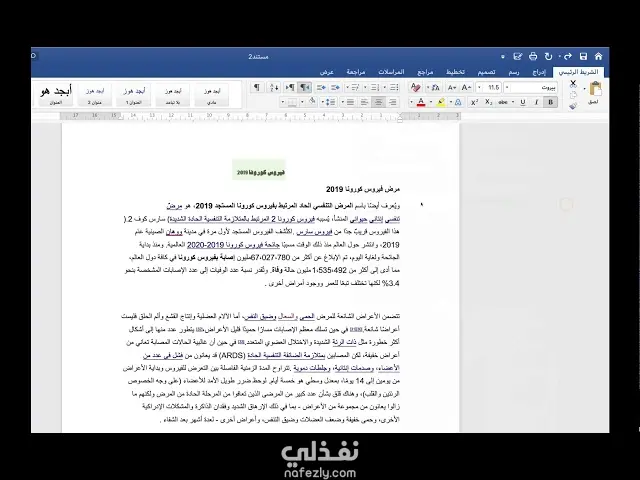Click the Home icon in title bar
The width and height of the screenshot is (640, 480).
tap(598, 56)
